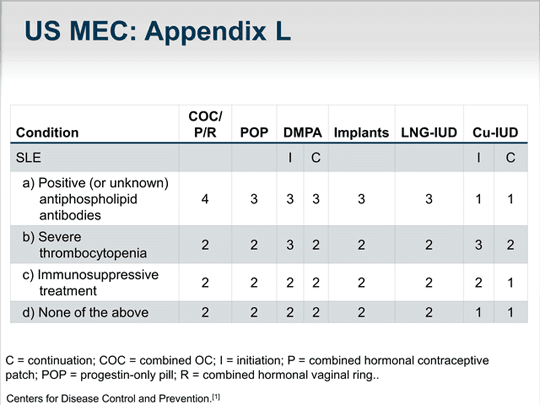Screen dimensions: 540x405
Task: Click the Centers for Disease Control citation
Action: [113, 398]
